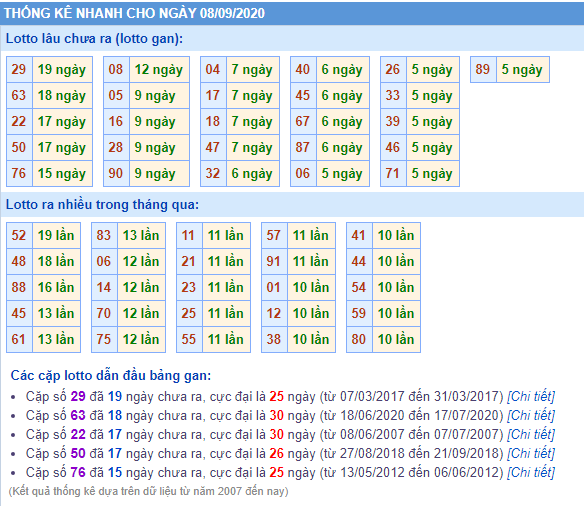Screen dimensions: 584x506
Task: Open Chi tiết link for pair 63
Action: (x=531, y=415)
